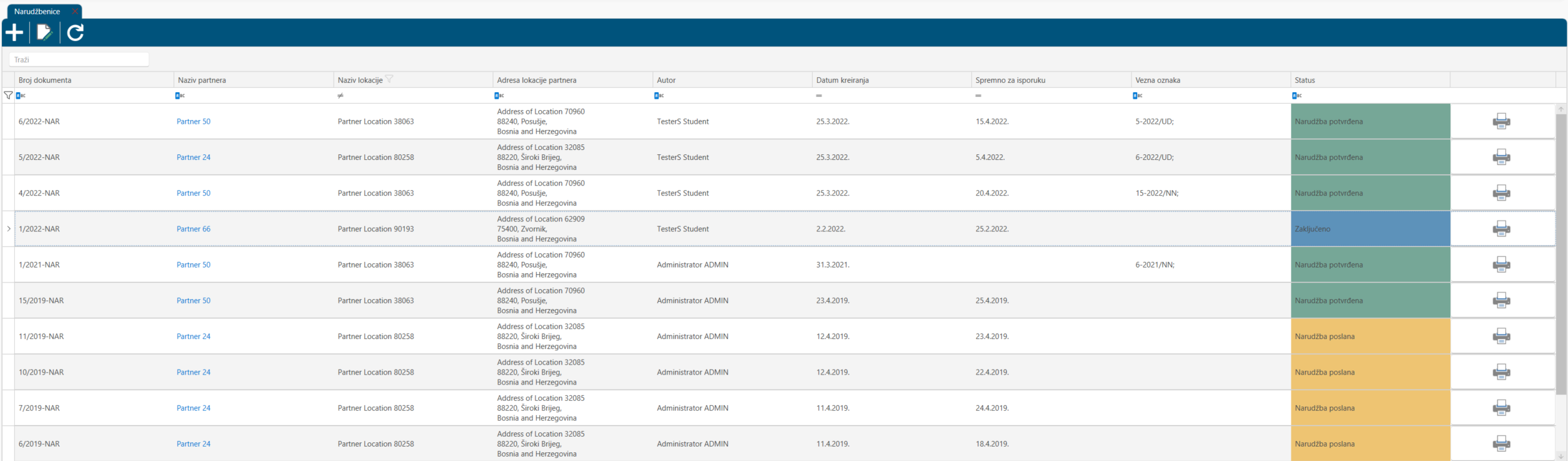
Task: Click the add new document plus icon
Action: coord(14,32)
